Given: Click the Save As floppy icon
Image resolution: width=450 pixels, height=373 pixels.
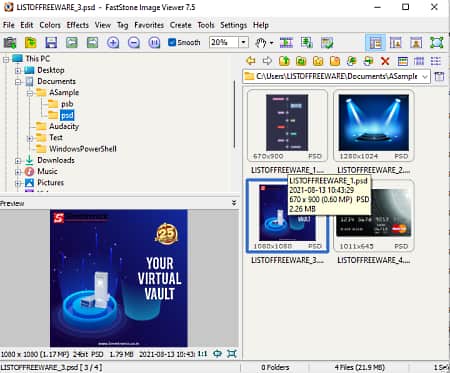Looking at the screenshot, I should click(51, 43).
